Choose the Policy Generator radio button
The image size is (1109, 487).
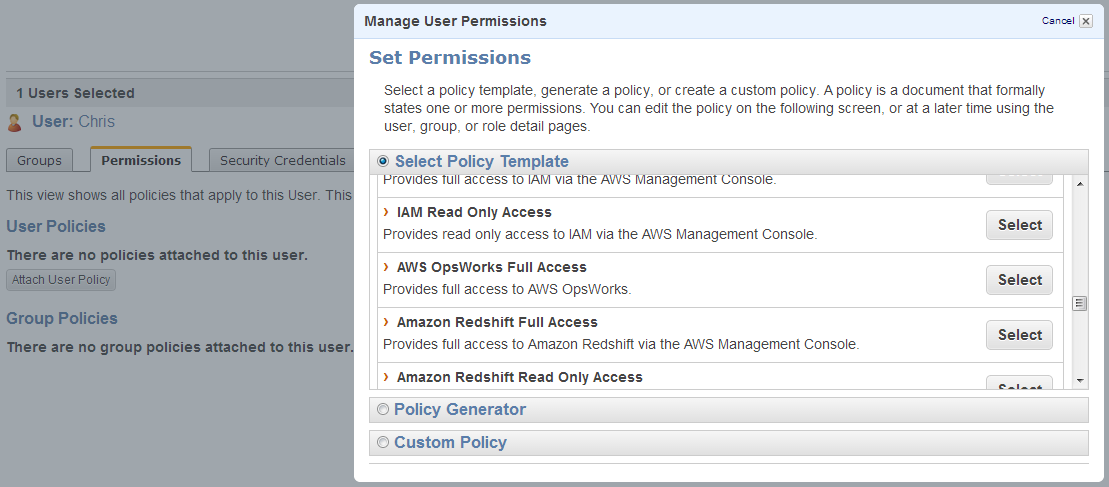point(383,409)
